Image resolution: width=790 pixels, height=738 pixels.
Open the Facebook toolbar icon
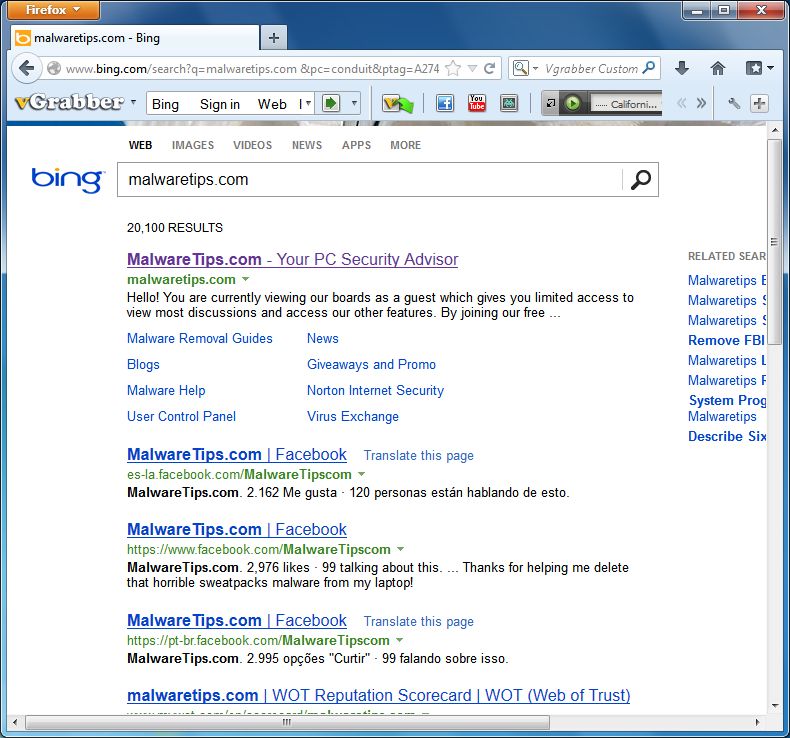point(445,104)
